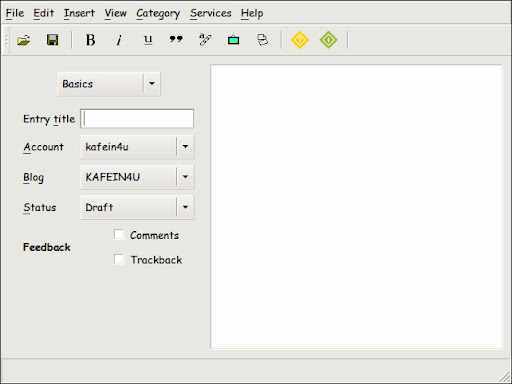Enable the Comments checkbox
The height and width of the screenshot is (384, 512).
[x=119, y=235]
